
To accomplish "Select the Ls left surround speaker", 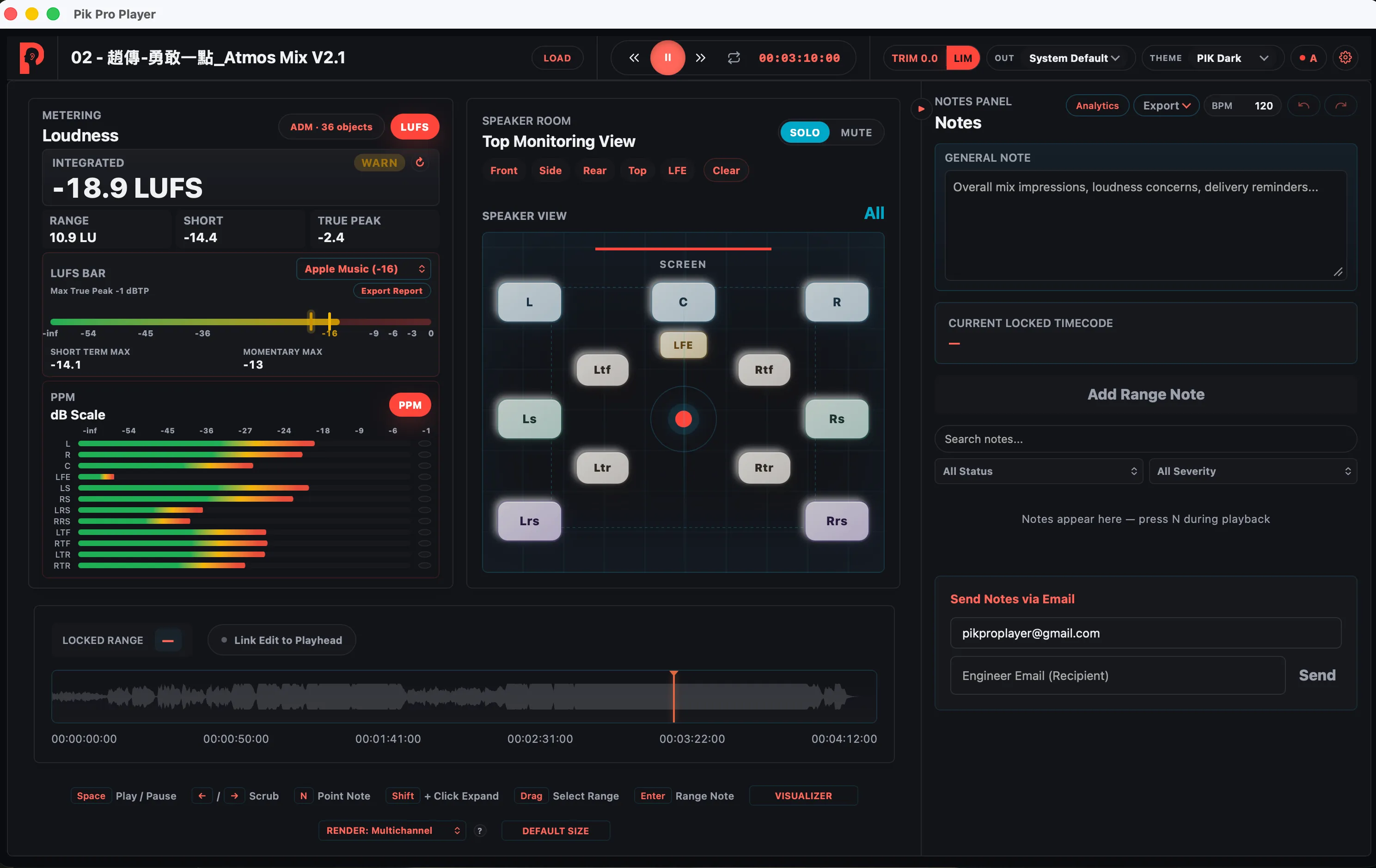I will coord(529,419).
